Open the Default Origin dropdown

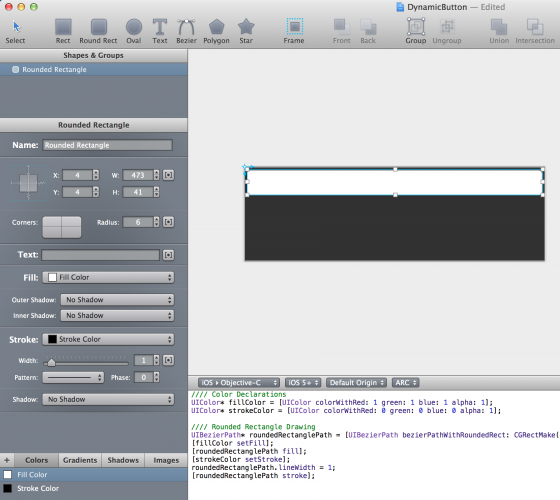[356, 383]
